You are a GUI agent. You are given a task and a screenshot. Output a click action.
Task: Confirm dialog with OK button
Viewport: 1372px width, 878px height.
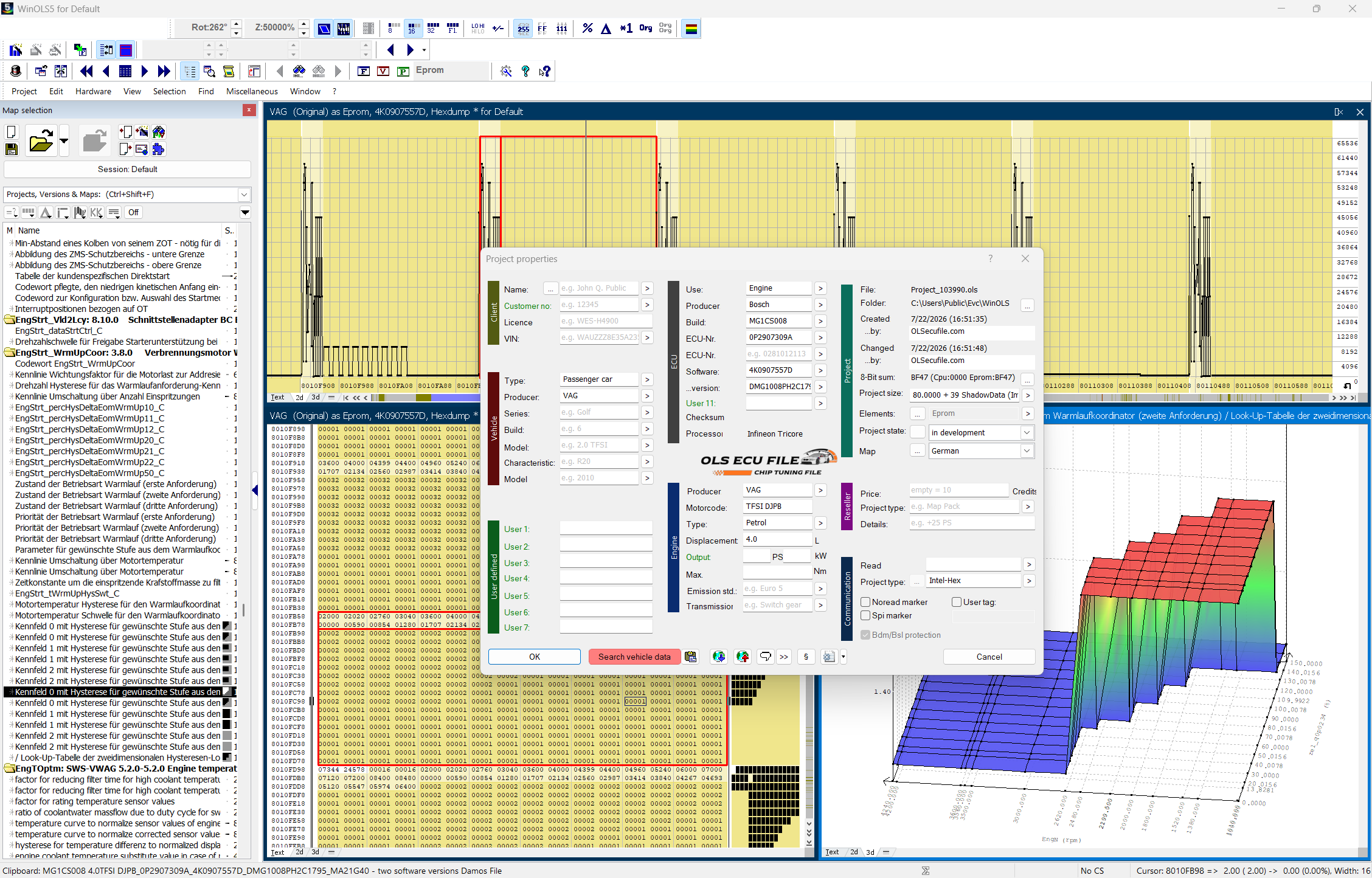[534, 657]
